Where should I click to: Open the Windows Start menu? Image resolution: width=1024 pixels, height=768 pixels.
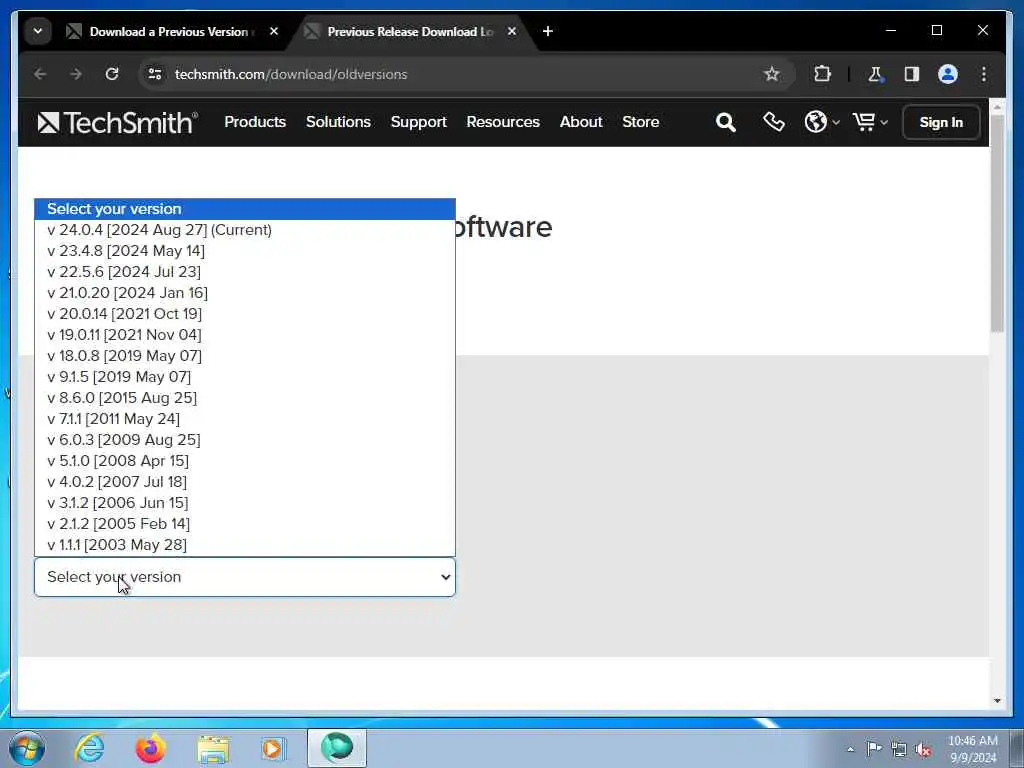pyautogui.click(x=27, y=748)
